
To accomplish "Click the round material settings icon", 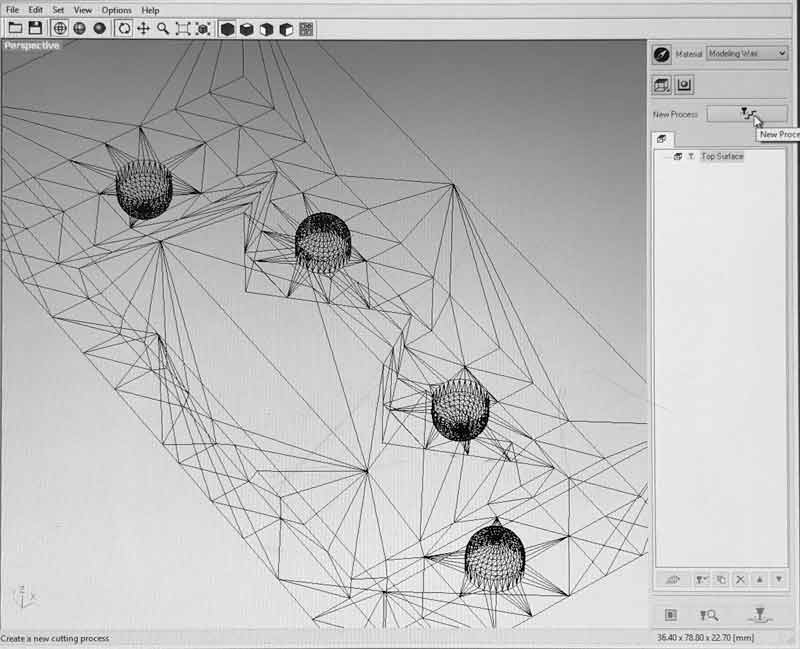I will pos(662,54).
